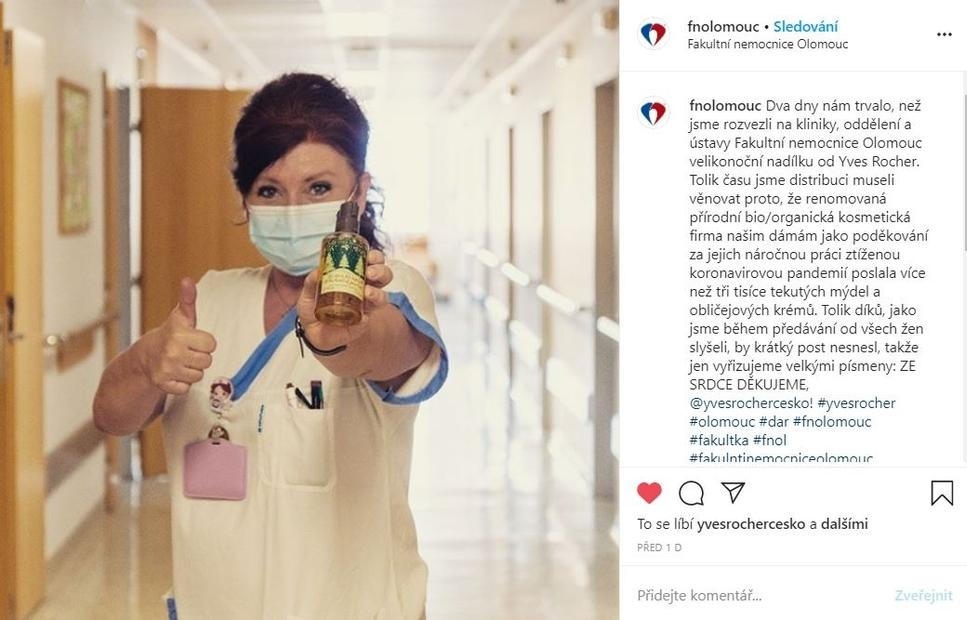Toggle the Sledování following status
The width and height of the screenshot is (967, 620).
(805, 27)
